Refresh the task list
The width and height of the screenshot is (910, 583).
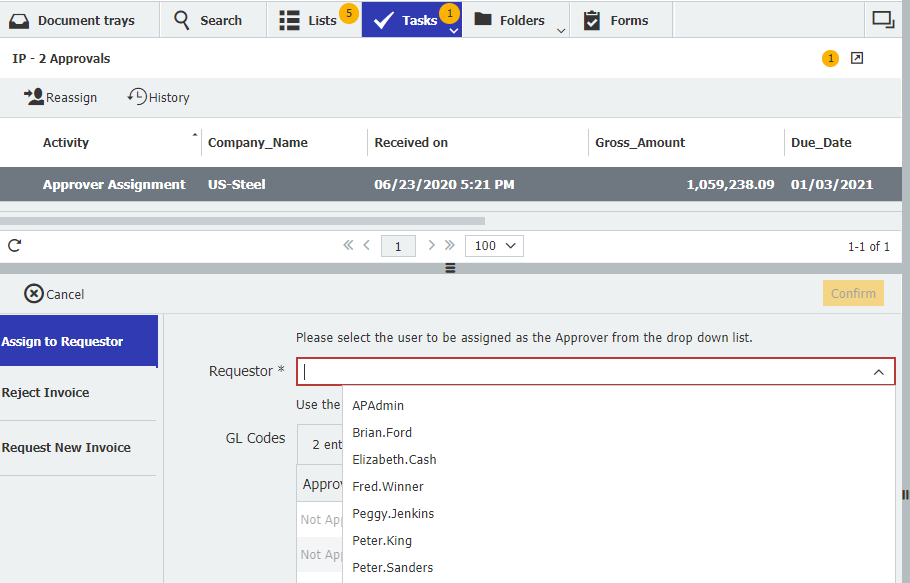tap(15, 245)
